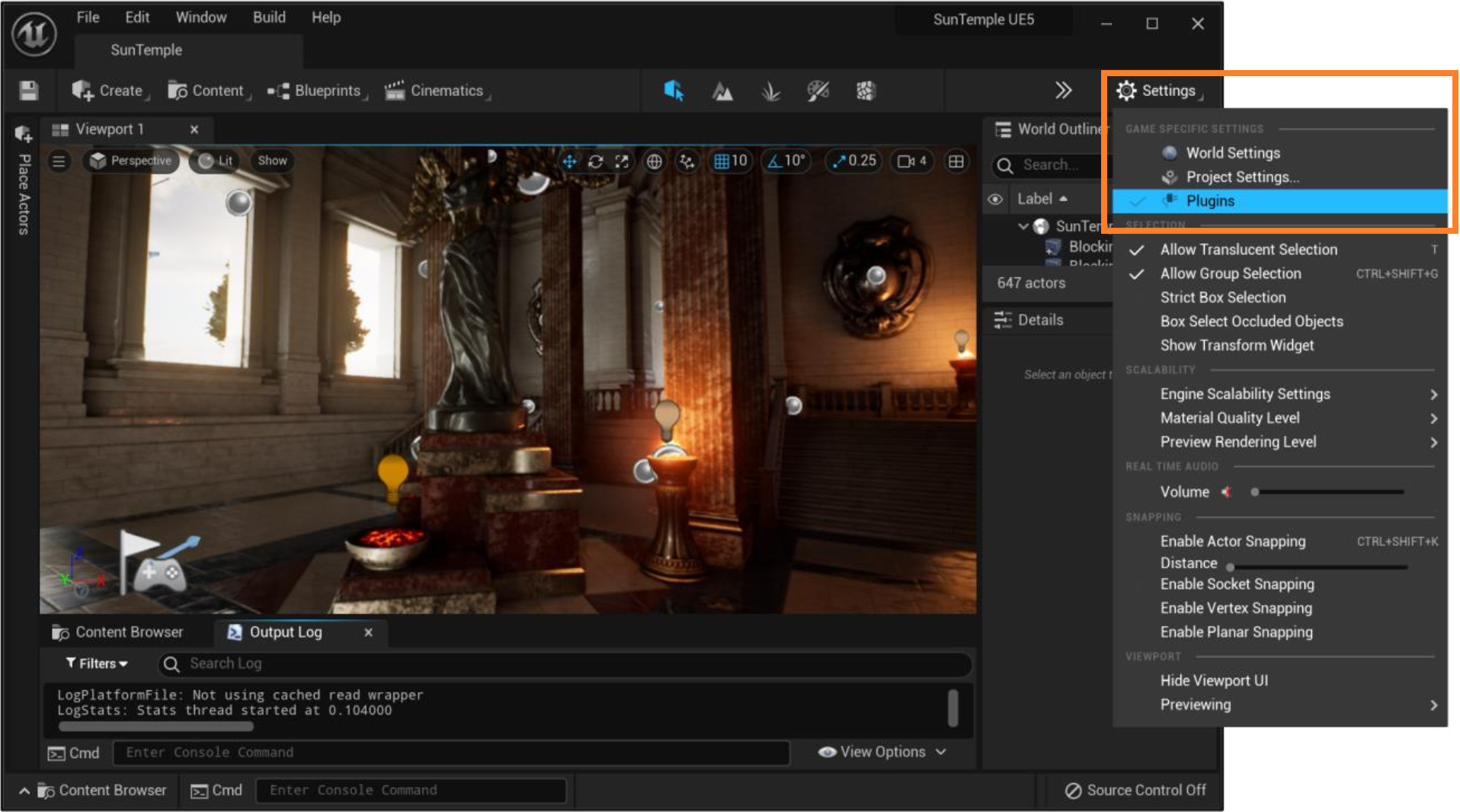Click the Unreal Engine logo icon
1460x812 pixels.
[34, 34]
